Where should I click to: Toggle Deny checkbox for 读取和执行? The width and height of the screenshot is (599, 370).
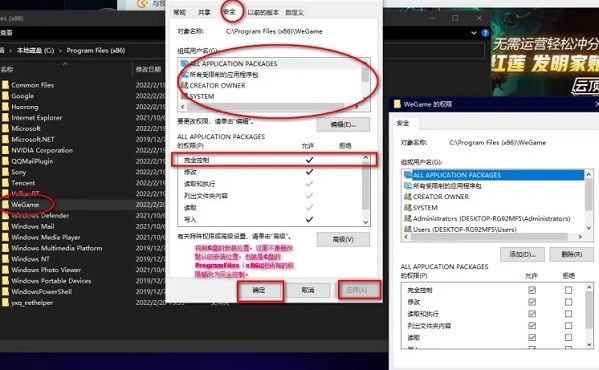pyautogui.click(x=568, y=314)
